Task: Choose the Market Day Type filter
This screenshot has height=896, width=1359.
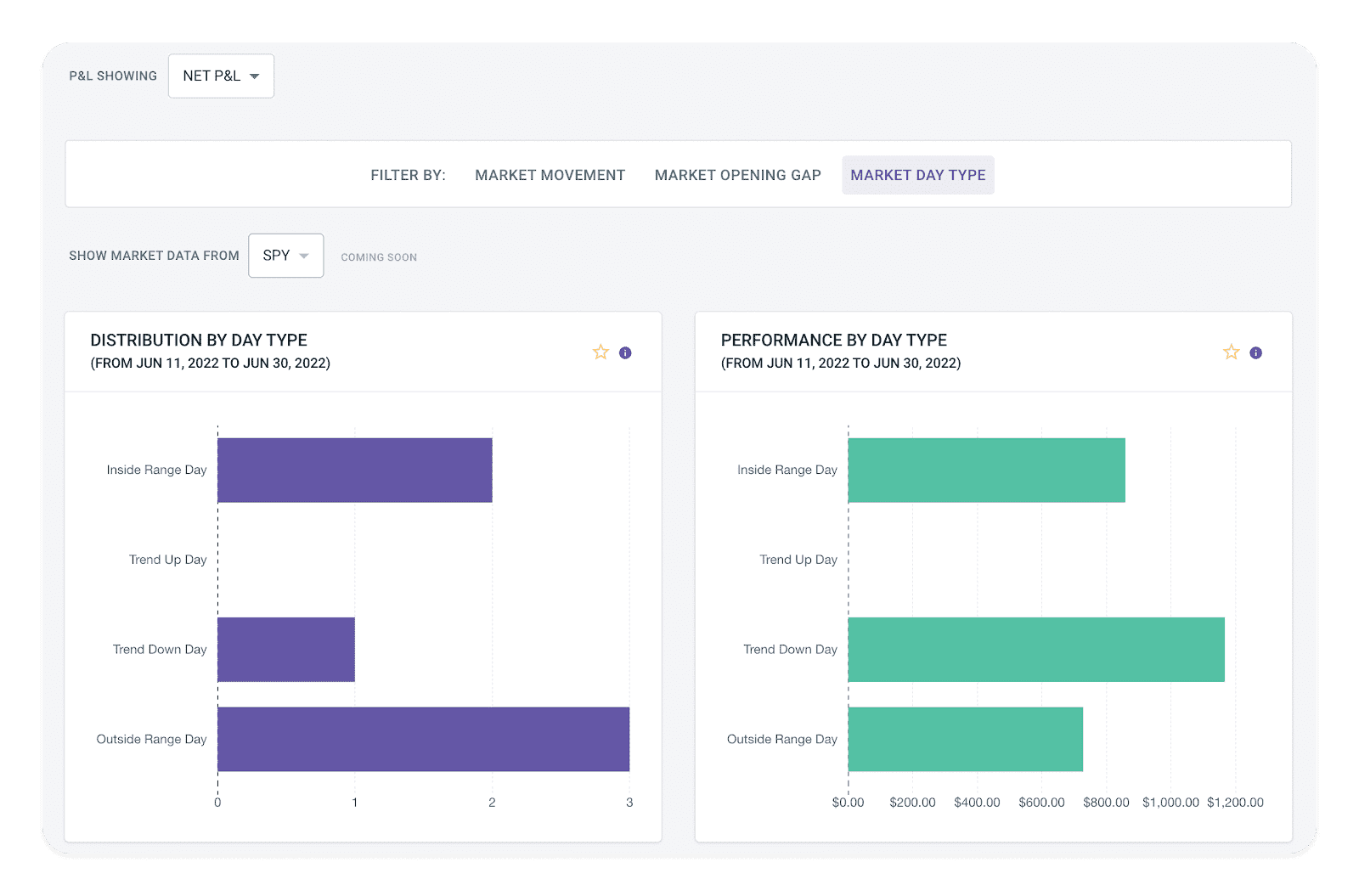Action: [x=917, y=175]
